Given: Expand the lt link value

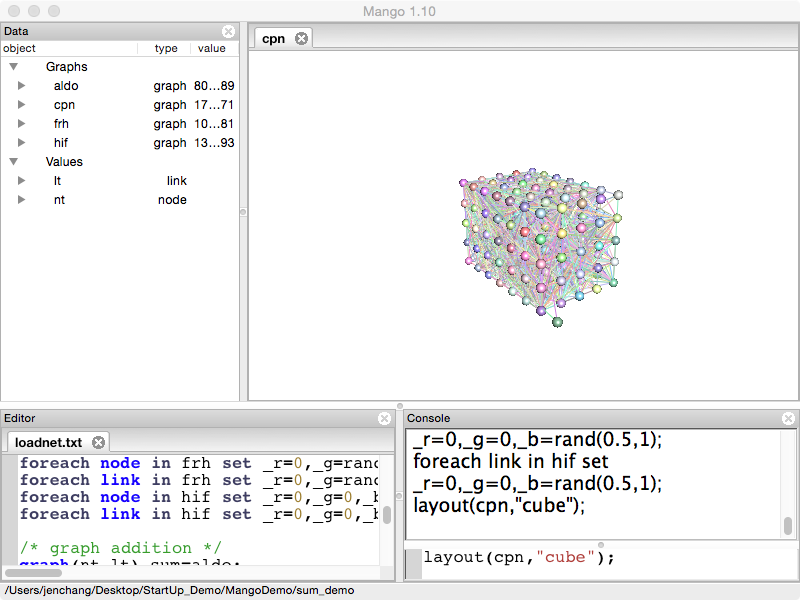Looking at the screenshot, I should (x=22, y=181).
